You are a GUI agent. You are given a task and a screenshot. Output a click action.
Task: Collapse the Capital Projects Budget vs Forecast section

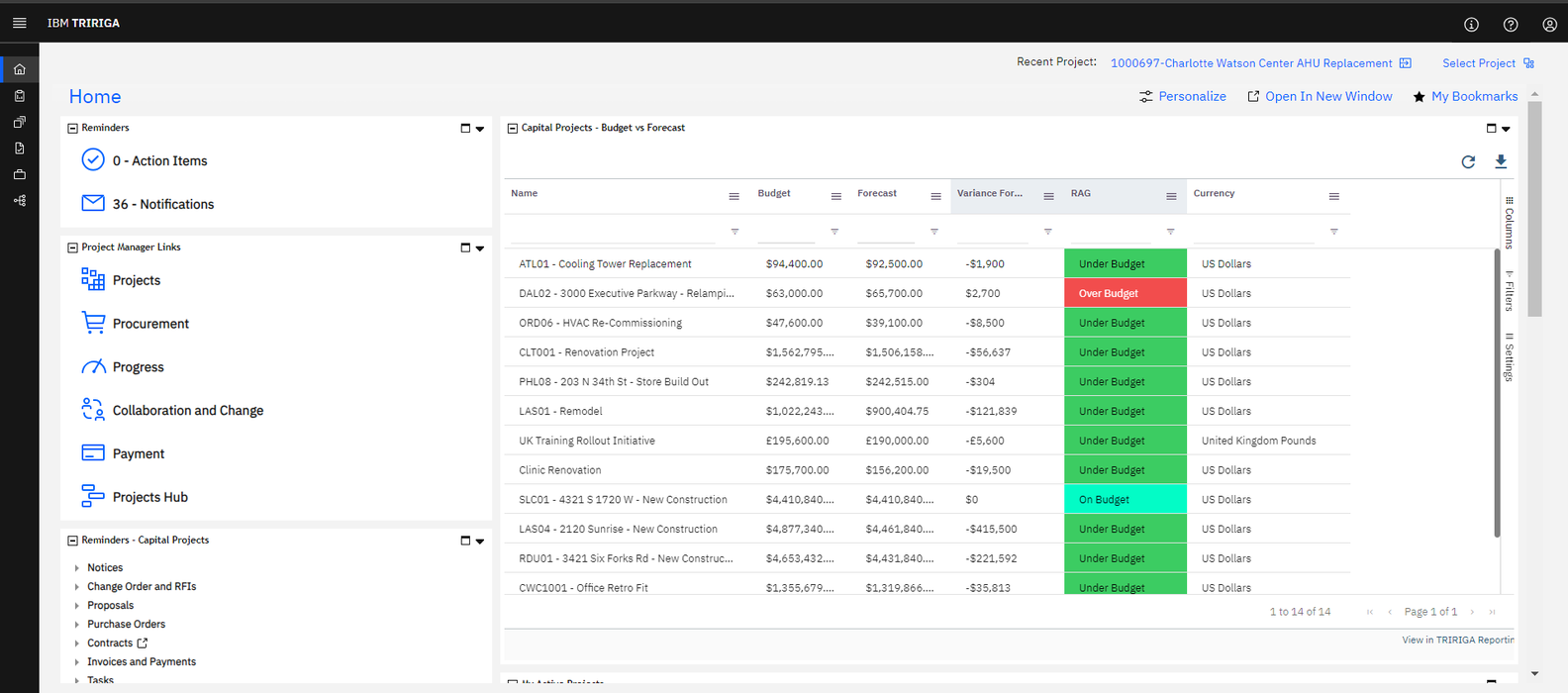click(x=513, y=129)
